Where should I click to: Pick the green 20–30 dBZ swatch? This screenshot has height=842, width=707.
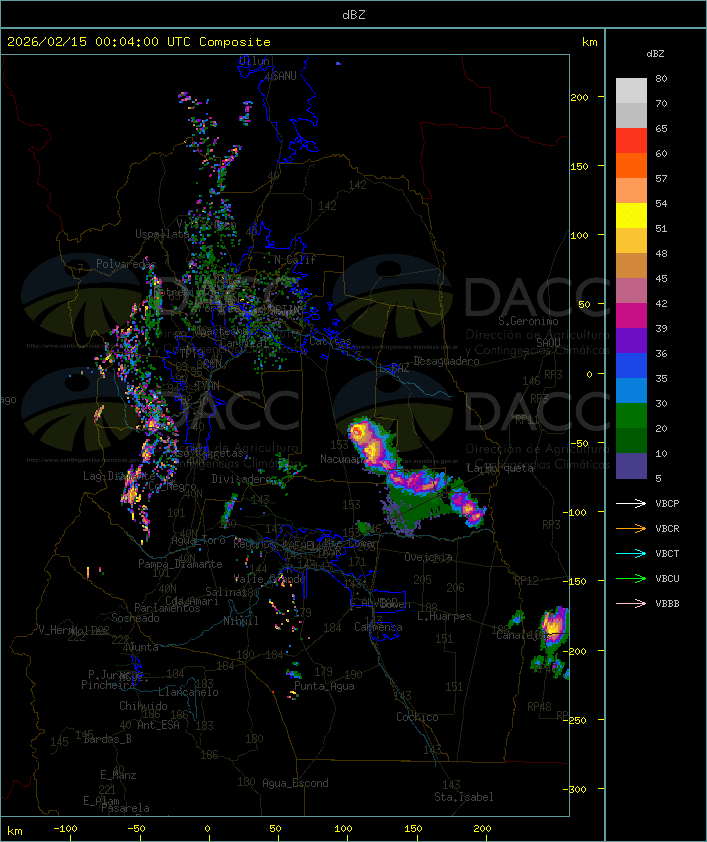pyautogui.click(x=631, y=416)
